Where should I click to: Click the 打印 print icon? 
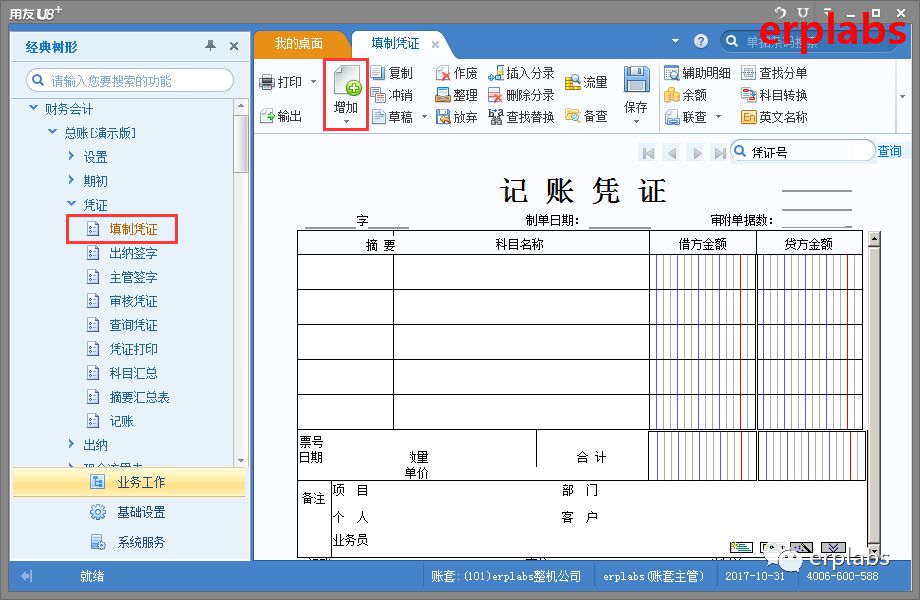(267, 82)
